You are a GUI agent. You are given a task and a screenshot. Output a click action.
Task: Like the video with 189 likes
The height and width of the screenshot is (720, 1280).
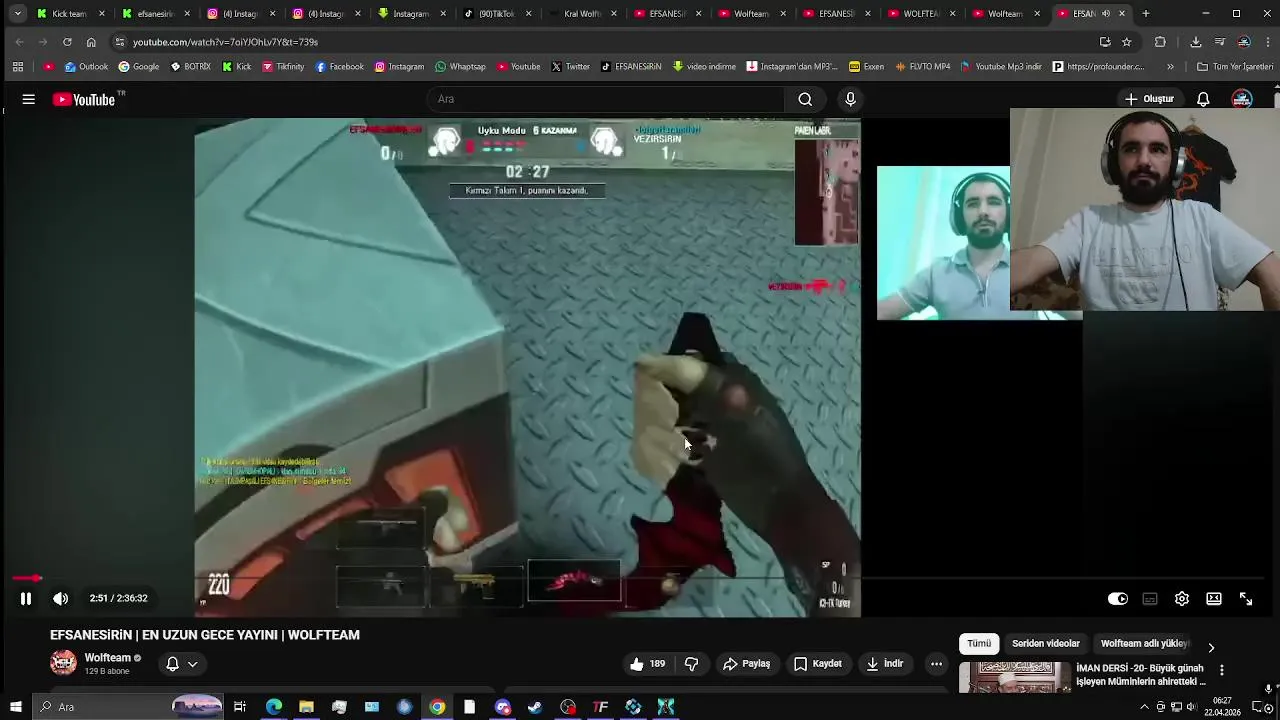647,663
